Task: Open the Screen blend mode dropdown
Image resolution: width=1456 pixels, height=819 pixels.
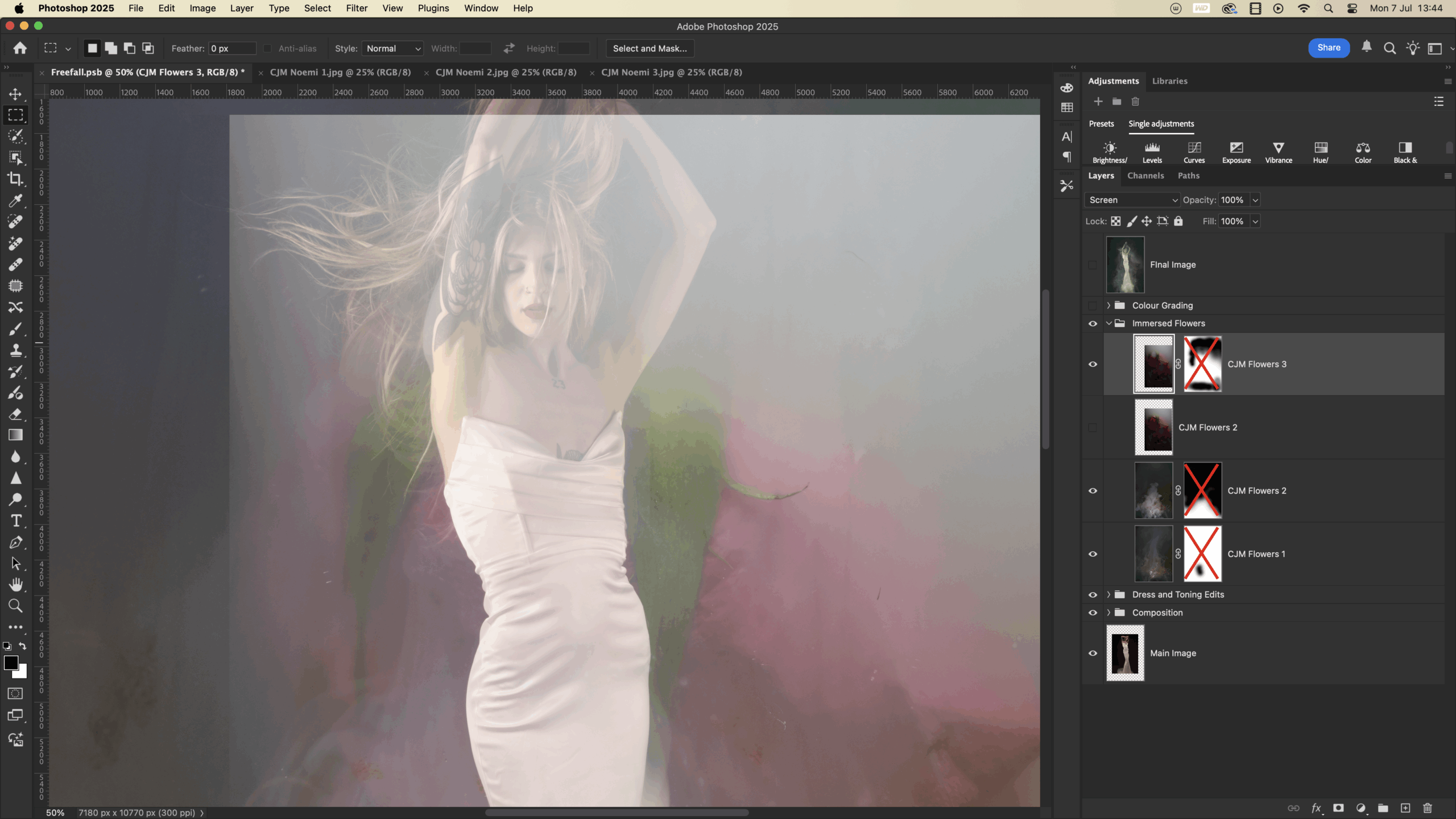Action: tap(1132, 200)
